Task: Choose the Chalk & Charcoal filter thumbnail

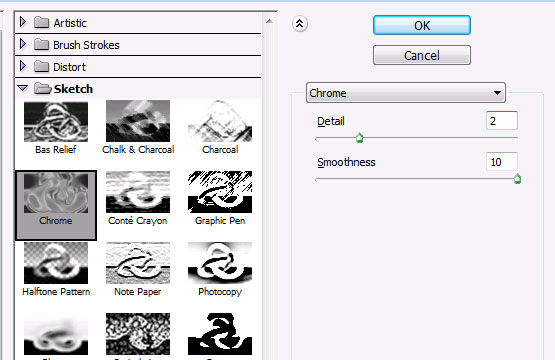Action: 138,121
